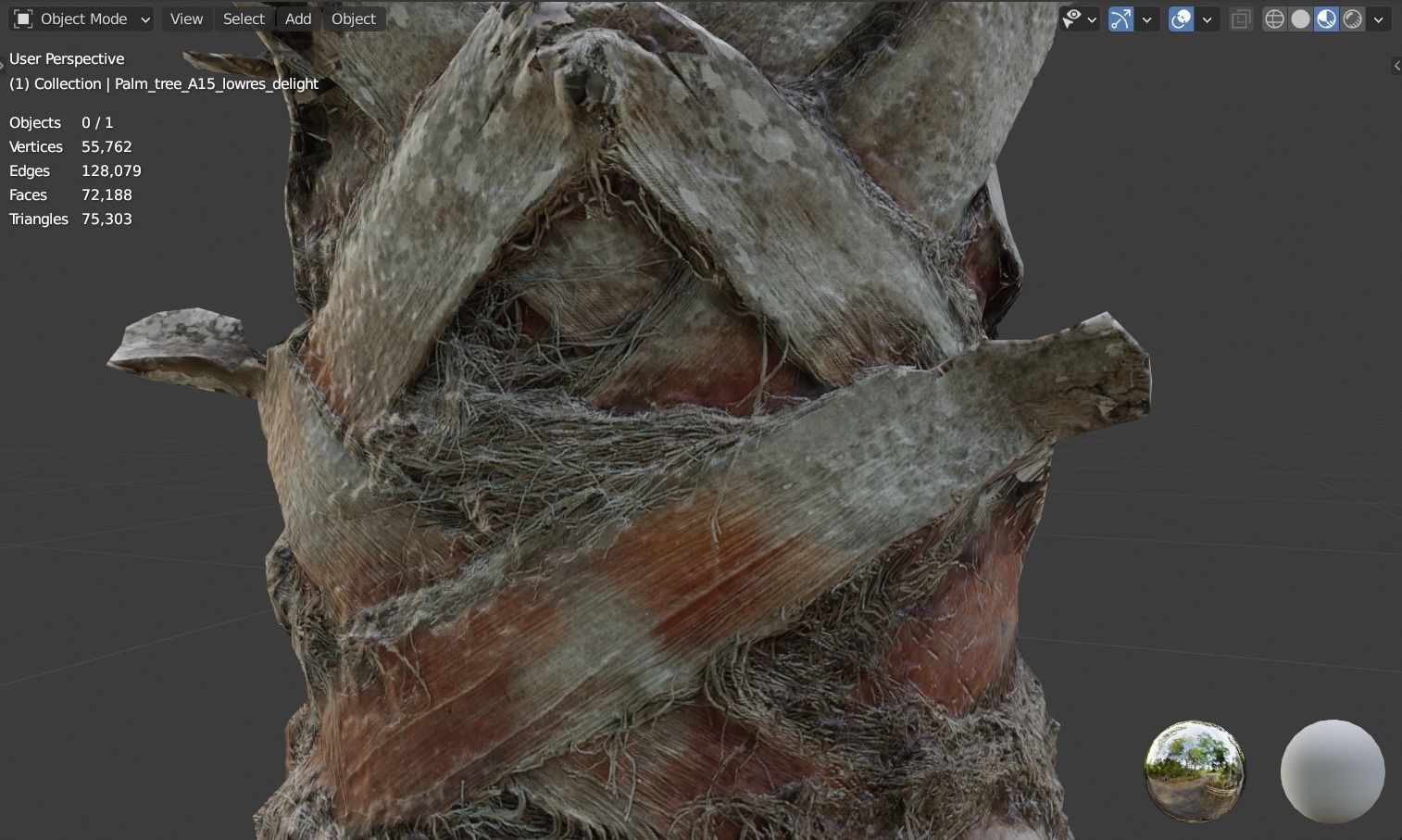Expand the viewport shading options dropdown
Image resolution: width=1402 pixels, height=840 pixels.
[x=1379, y=19]
